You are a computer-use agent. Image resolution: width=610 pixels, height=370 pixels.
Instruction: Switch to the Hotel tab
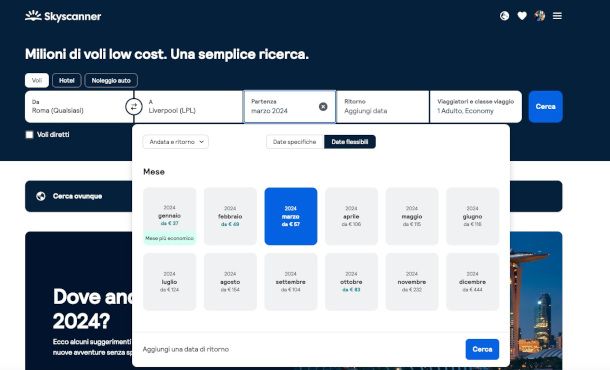67,81
